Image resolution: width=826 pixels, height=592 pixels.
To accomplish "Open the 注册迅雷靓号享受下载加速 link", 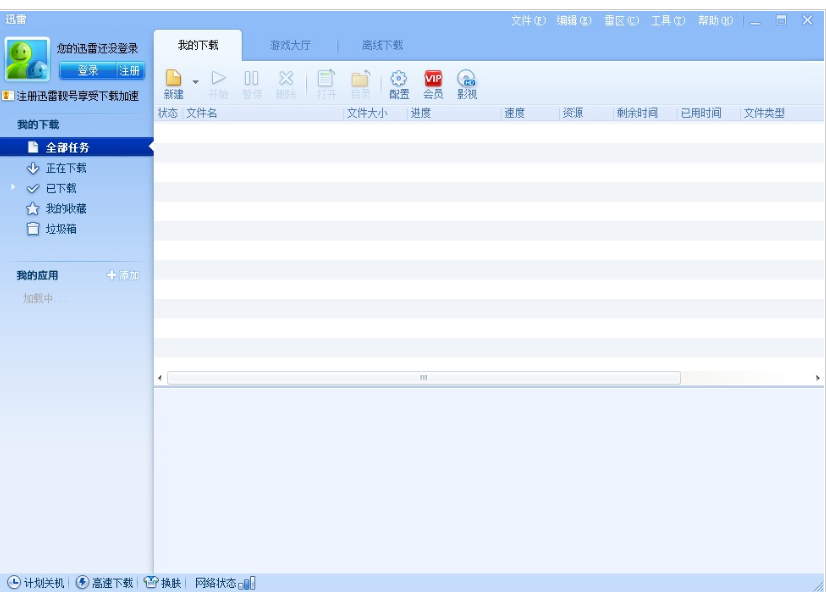I will click(77, 96).
